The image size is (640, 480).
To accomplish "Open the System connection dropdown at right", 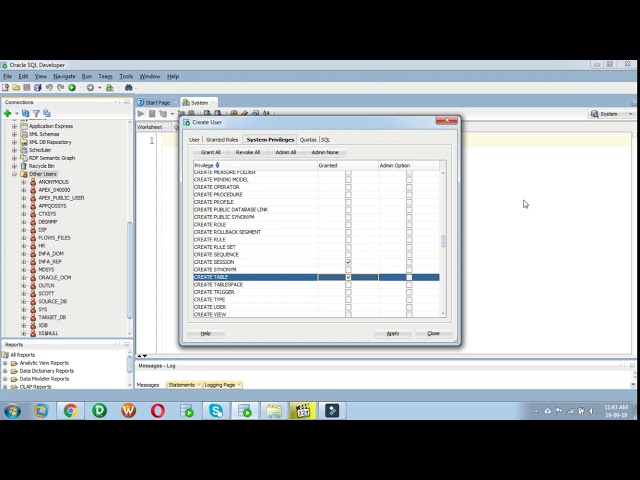I will click(631, 114).
